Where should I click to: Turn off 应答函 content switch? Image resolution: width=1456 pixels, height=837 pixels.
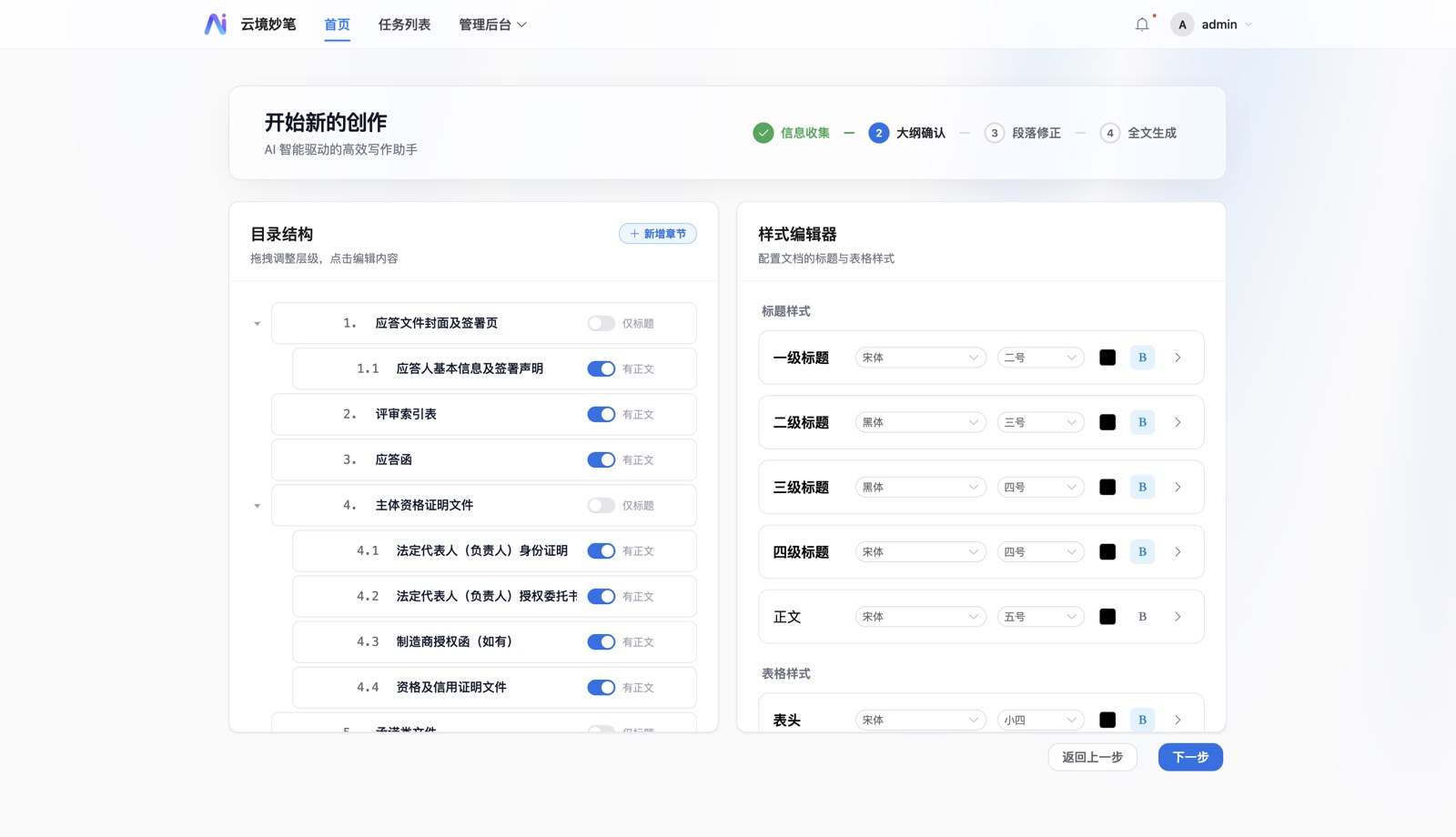pyautogui.click(x=601, y=459)
